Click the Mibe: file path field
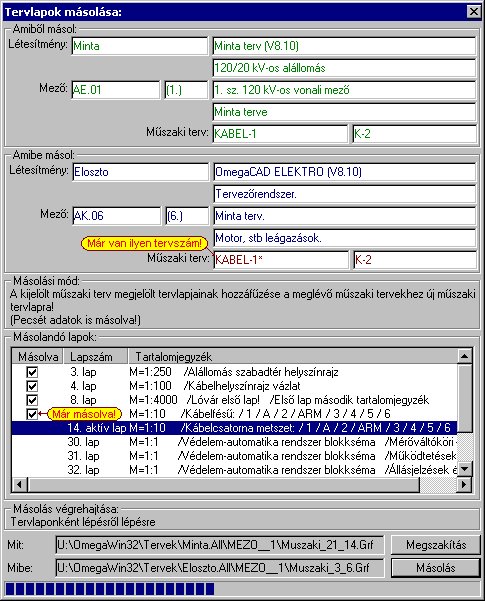Image resolution: width=485 pixels, height=601 pixels. [x=220, y=568]
